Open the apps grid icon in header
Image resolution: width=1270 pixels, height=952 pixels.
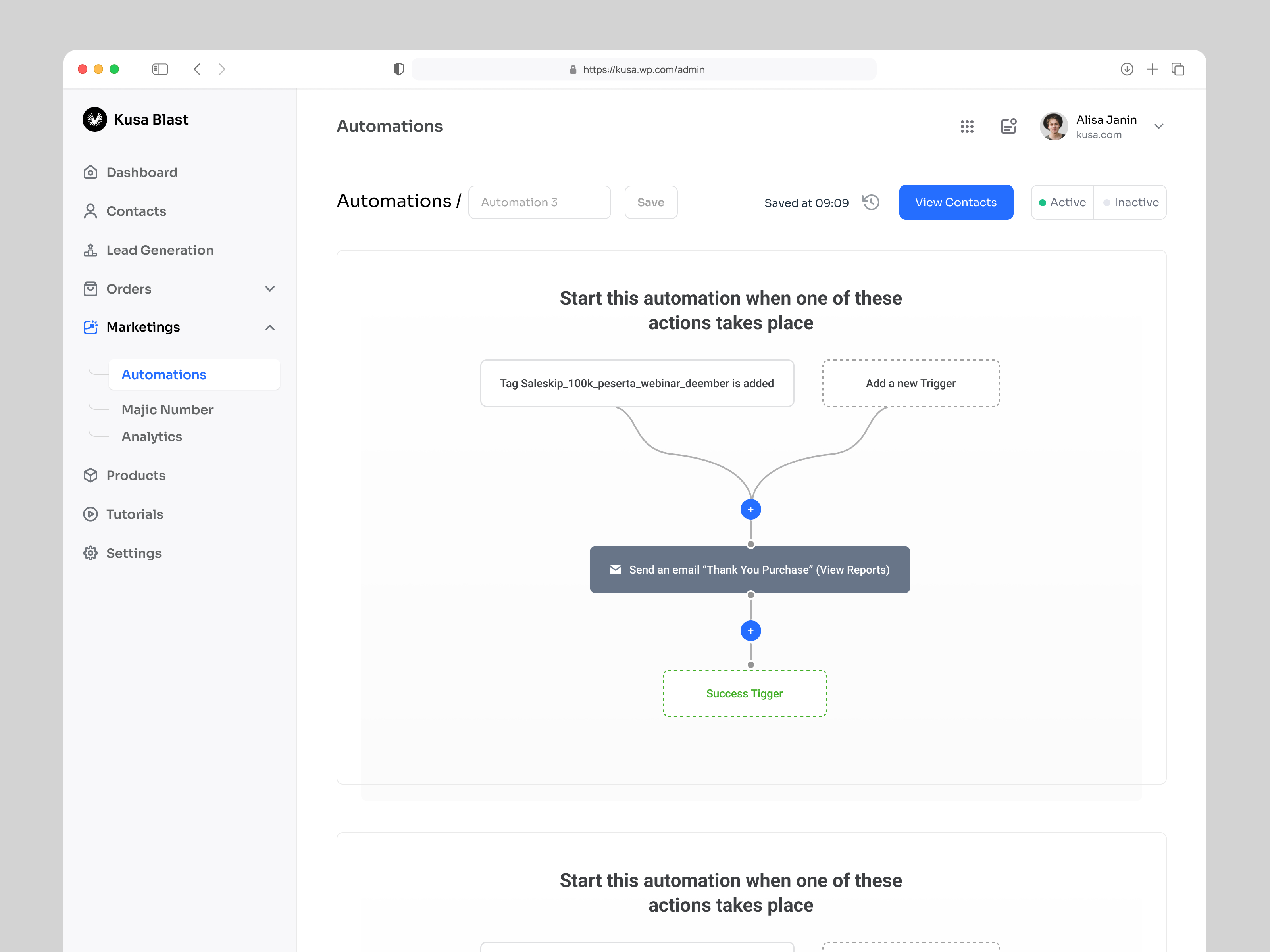click(968, 126)
